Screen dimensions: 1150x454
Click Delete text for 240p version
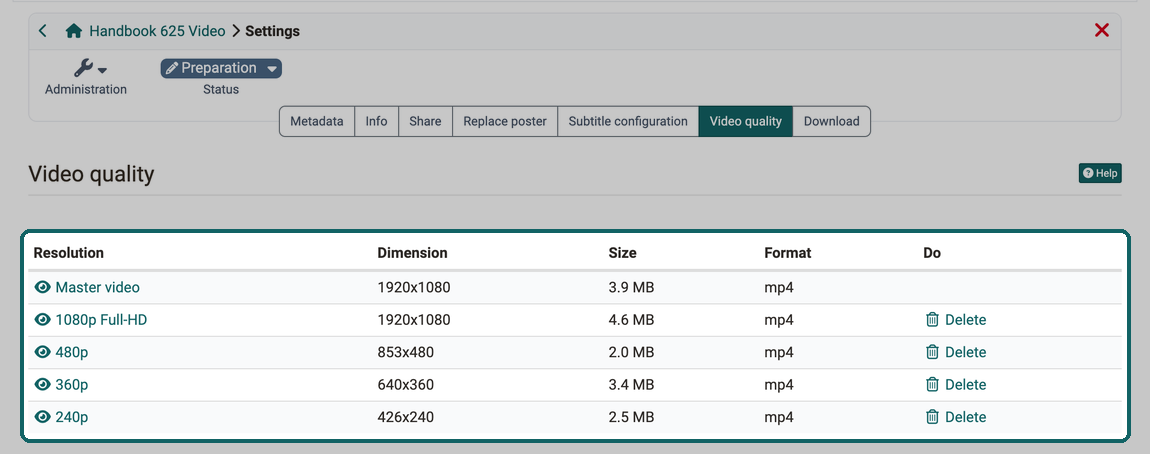(965, 417)
